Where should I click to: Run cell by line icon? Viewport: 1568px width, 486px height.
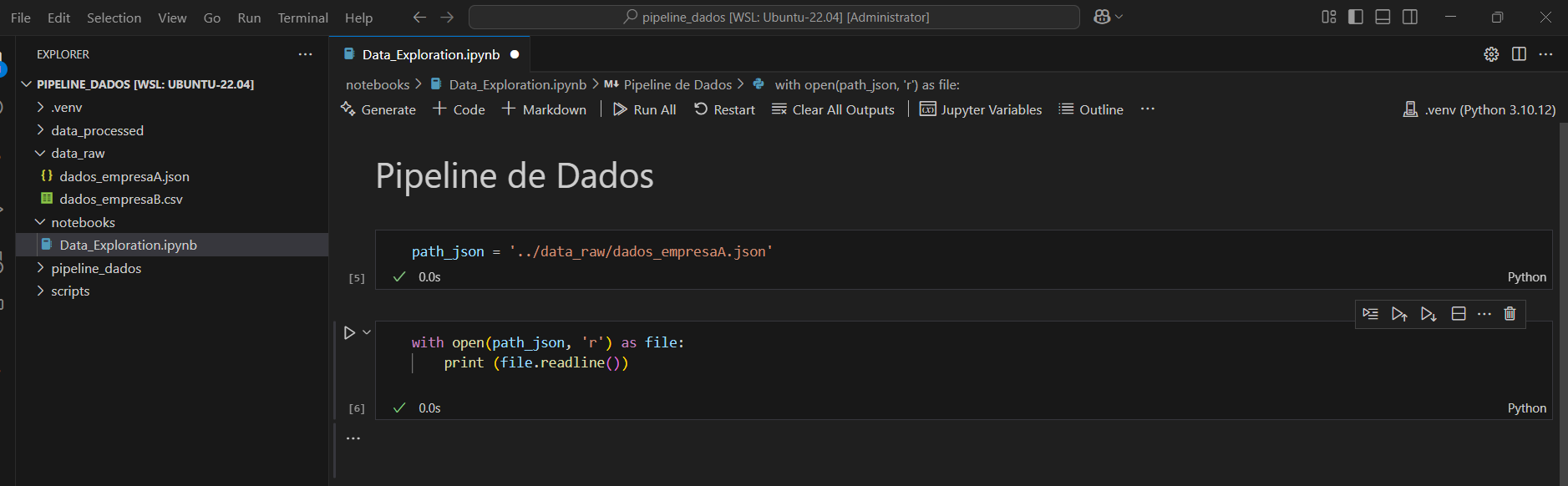click(x=1370, y=314)
